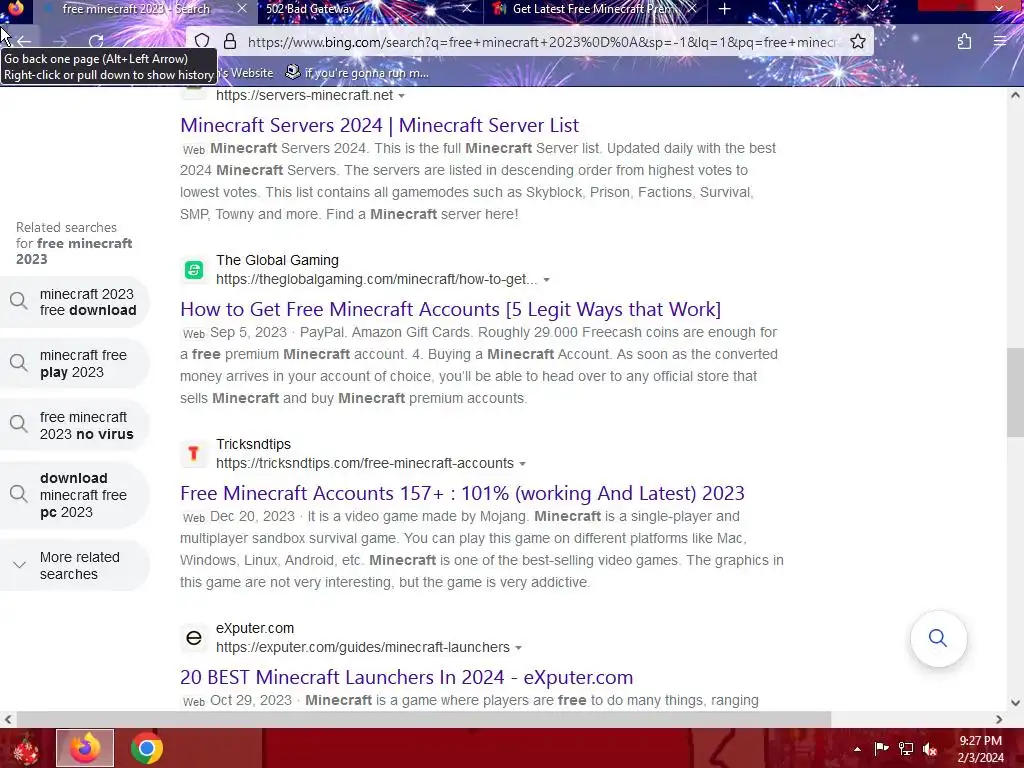Open the Action Center flag icon
1024x768 pixels.
[x=881, y=749]
